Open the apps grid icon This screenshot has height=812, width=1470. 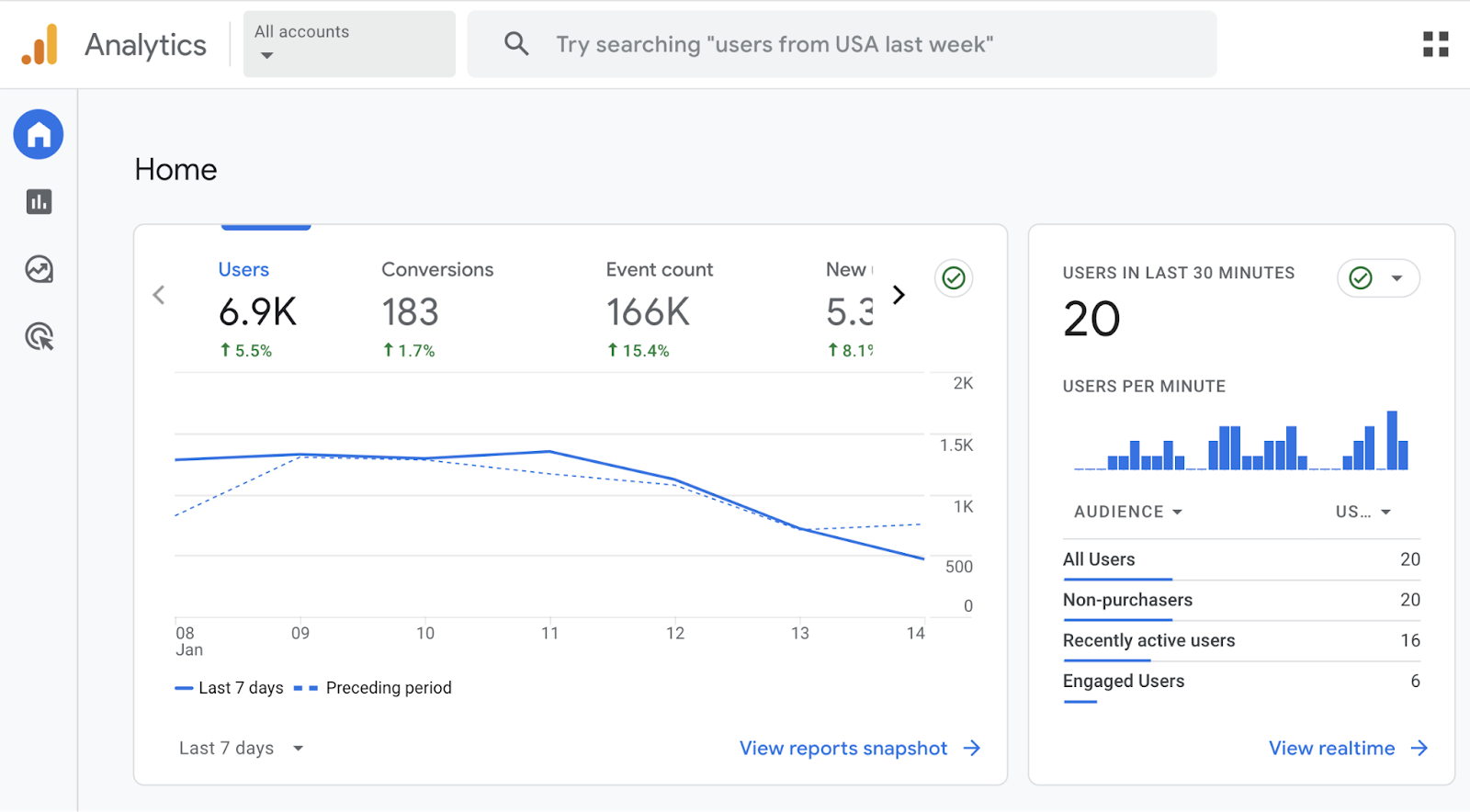pos(1435,44)
